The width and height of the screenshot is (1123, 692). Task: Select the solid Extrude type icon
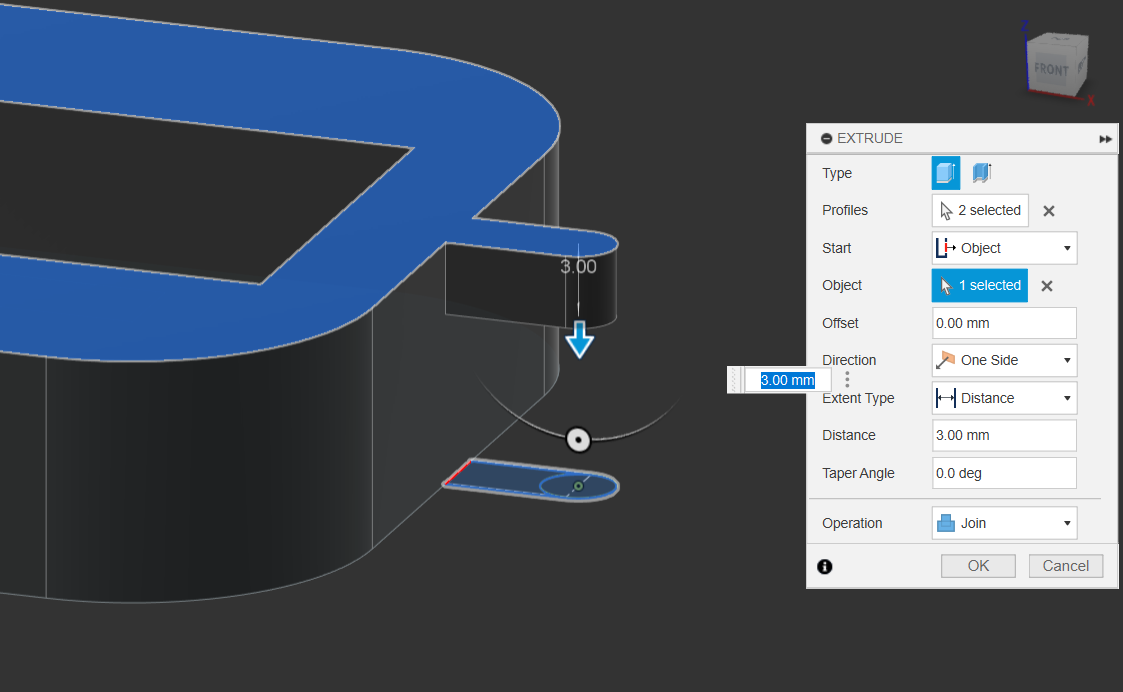click(945, 173)
